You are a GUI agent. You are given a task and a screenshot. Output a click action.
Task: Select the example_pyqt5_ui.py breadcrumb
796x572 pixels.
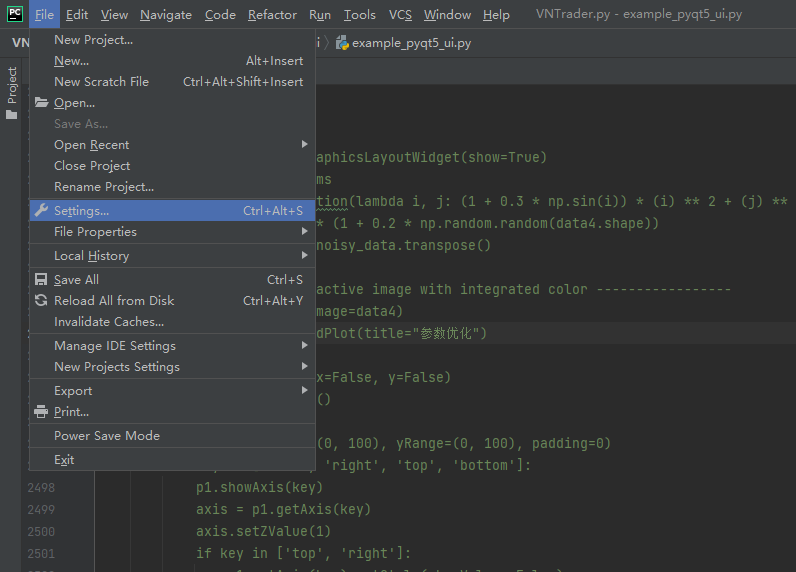tap(411, 44)
